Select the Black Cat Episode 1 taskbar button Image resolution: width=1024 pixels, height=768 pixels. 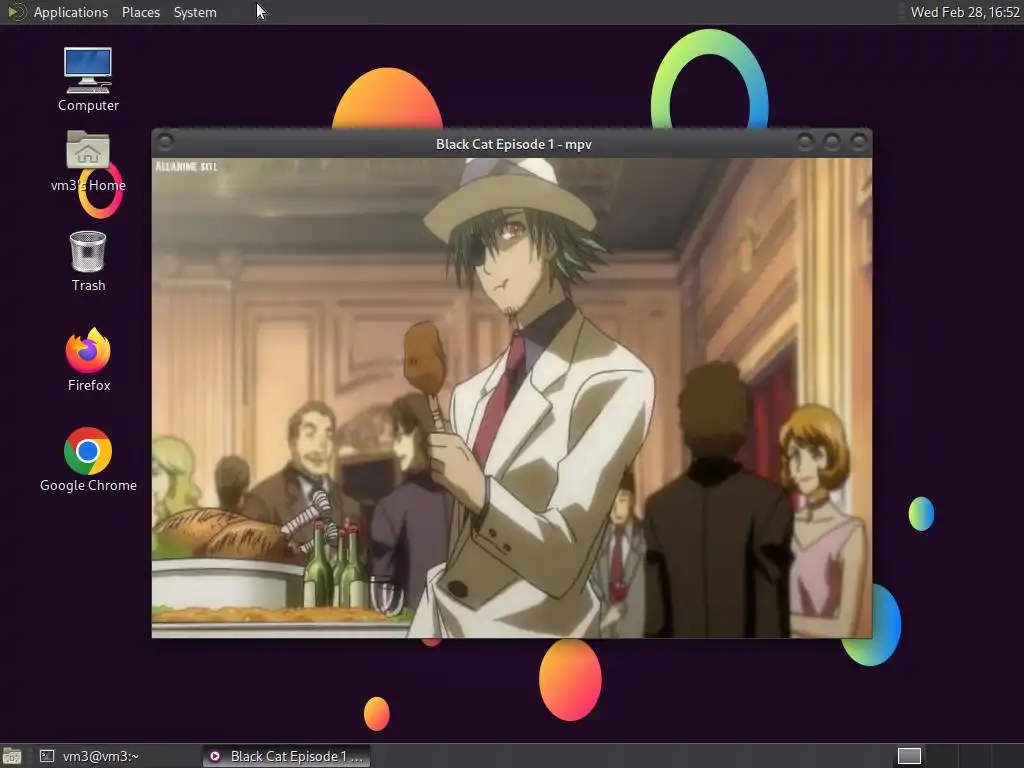[x=286, y=756]
